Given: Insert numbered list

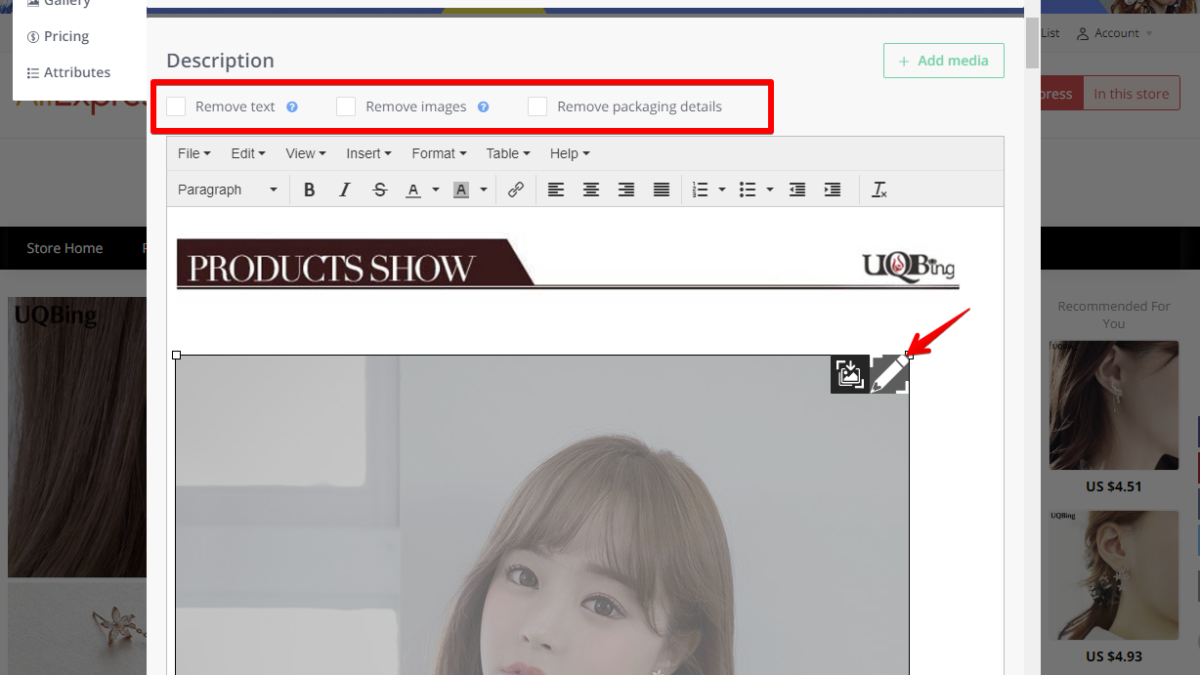Looking at the screenshot, I should pyautogui.click(x=700, y=190).
